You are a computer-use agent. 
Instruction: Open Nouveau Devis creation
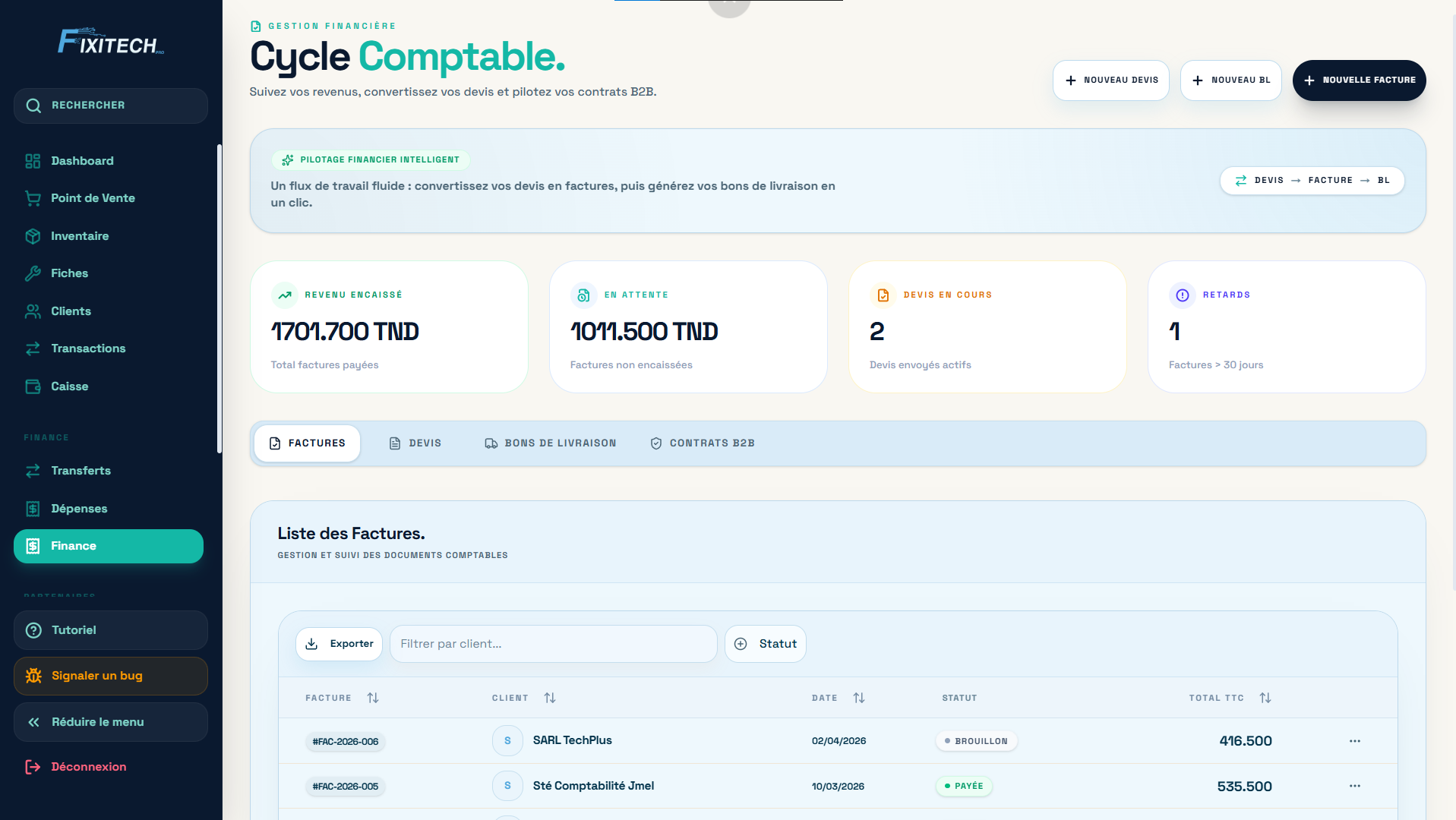click(1110, 80)
